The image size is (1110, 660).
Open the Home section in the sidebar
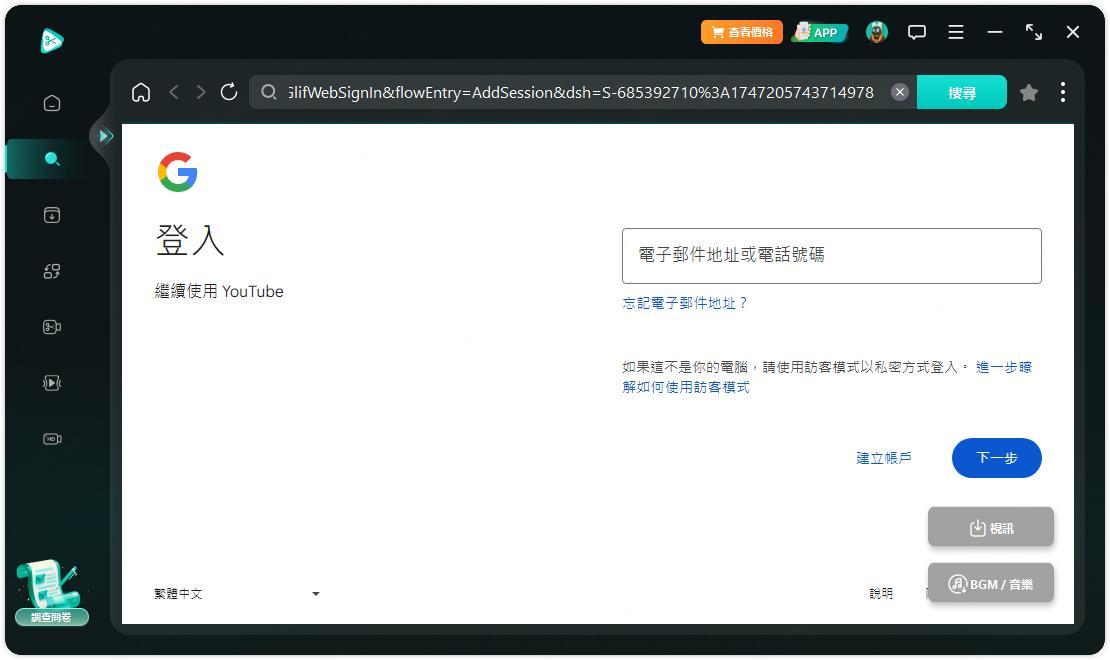click(x=52, y=103)
